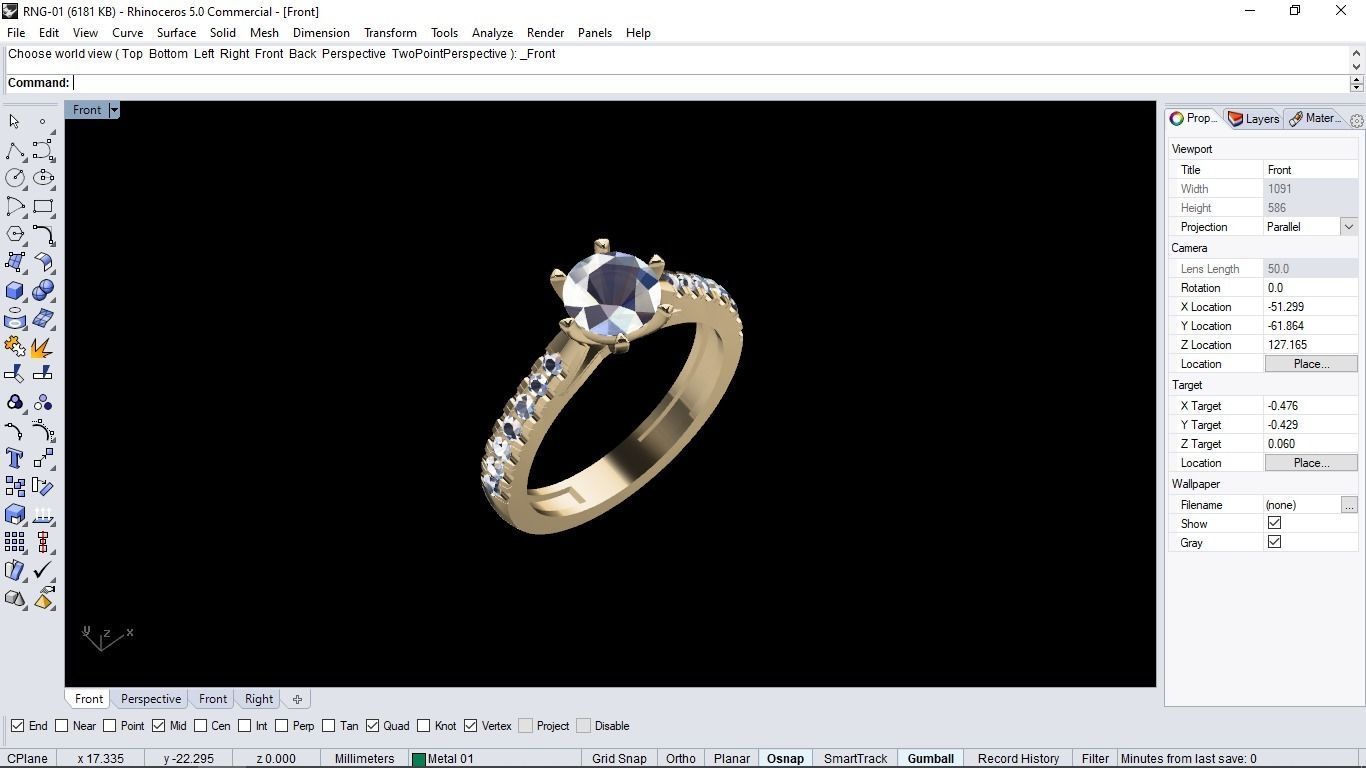Open the Surface menu
Image resolution: width=1366 pixels, height=768 pixels.
click(x=176, y=33)
